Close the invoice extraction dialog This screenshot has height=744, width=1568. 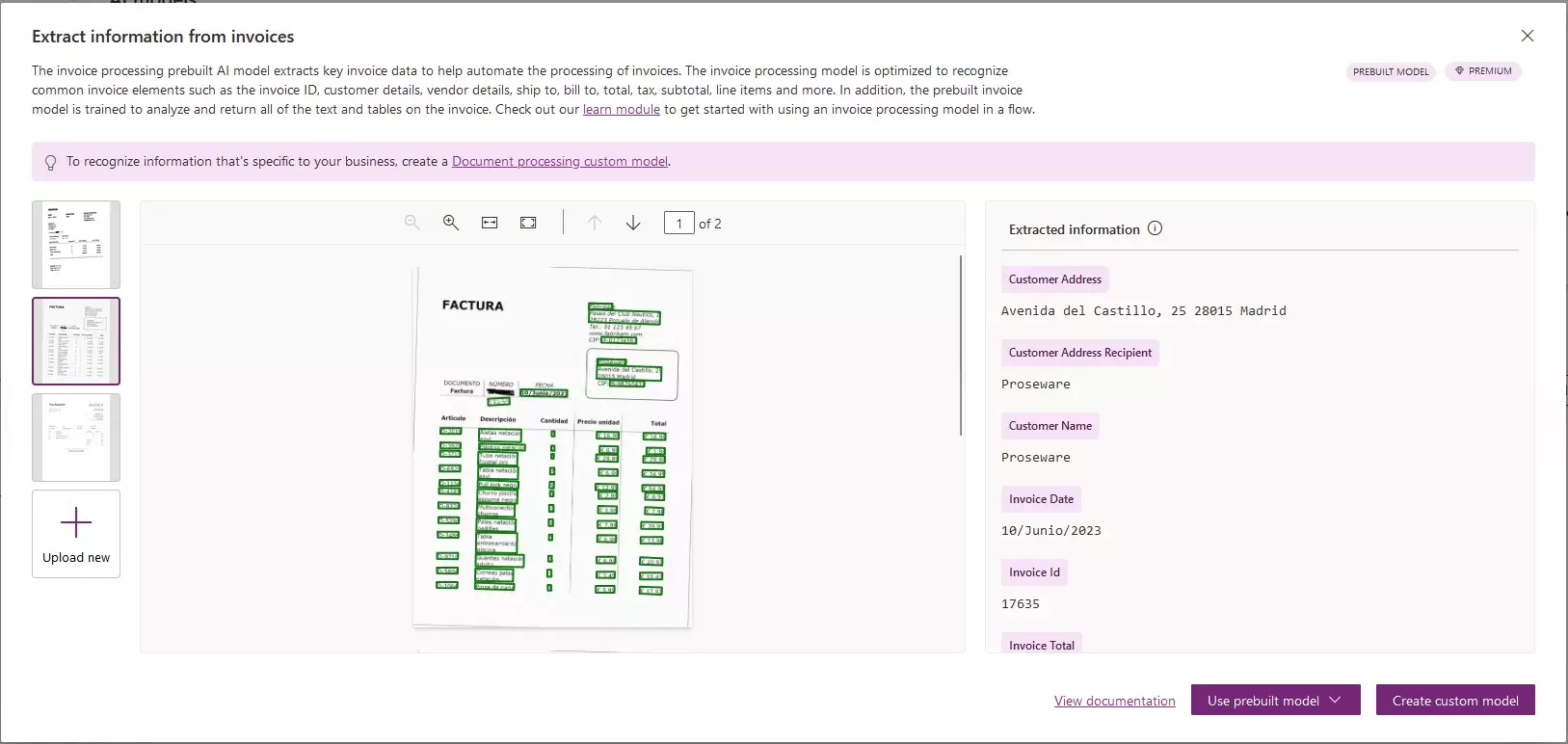pyautogui.click(x=1528, y=36)
